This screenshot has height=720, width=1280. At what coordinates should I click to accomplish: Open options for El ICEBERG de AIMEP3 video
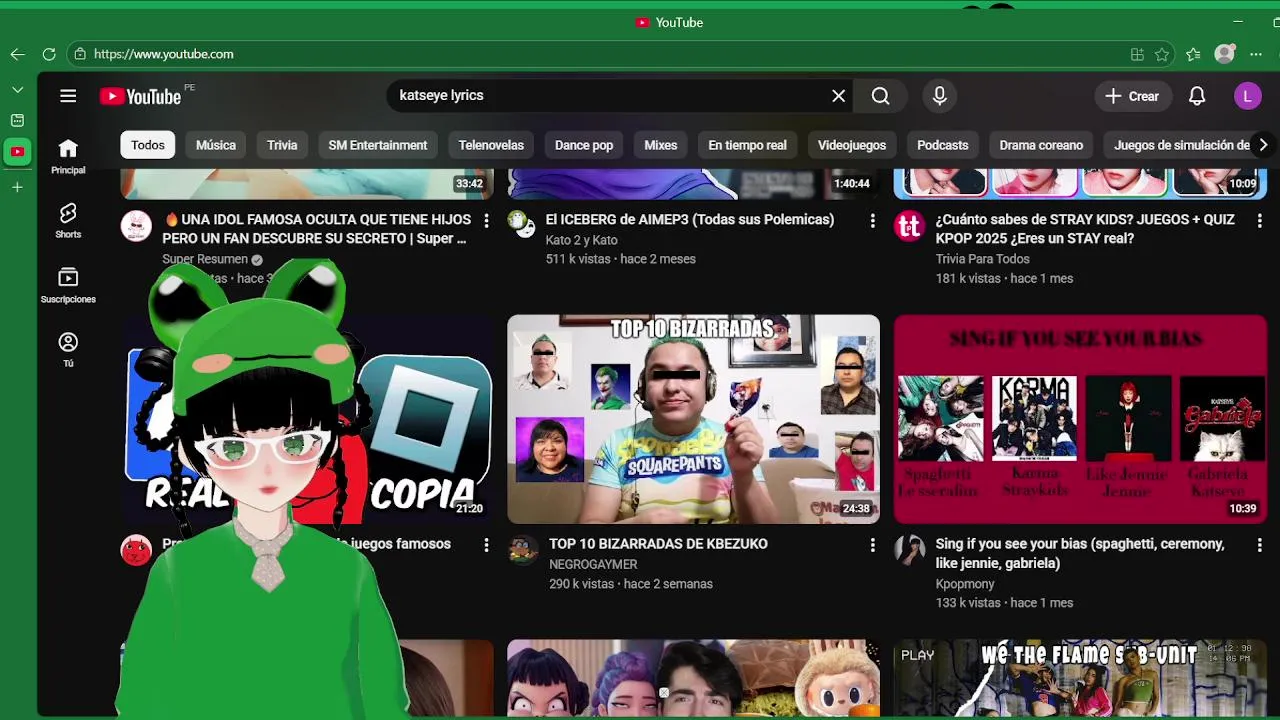tap(872, 220)
